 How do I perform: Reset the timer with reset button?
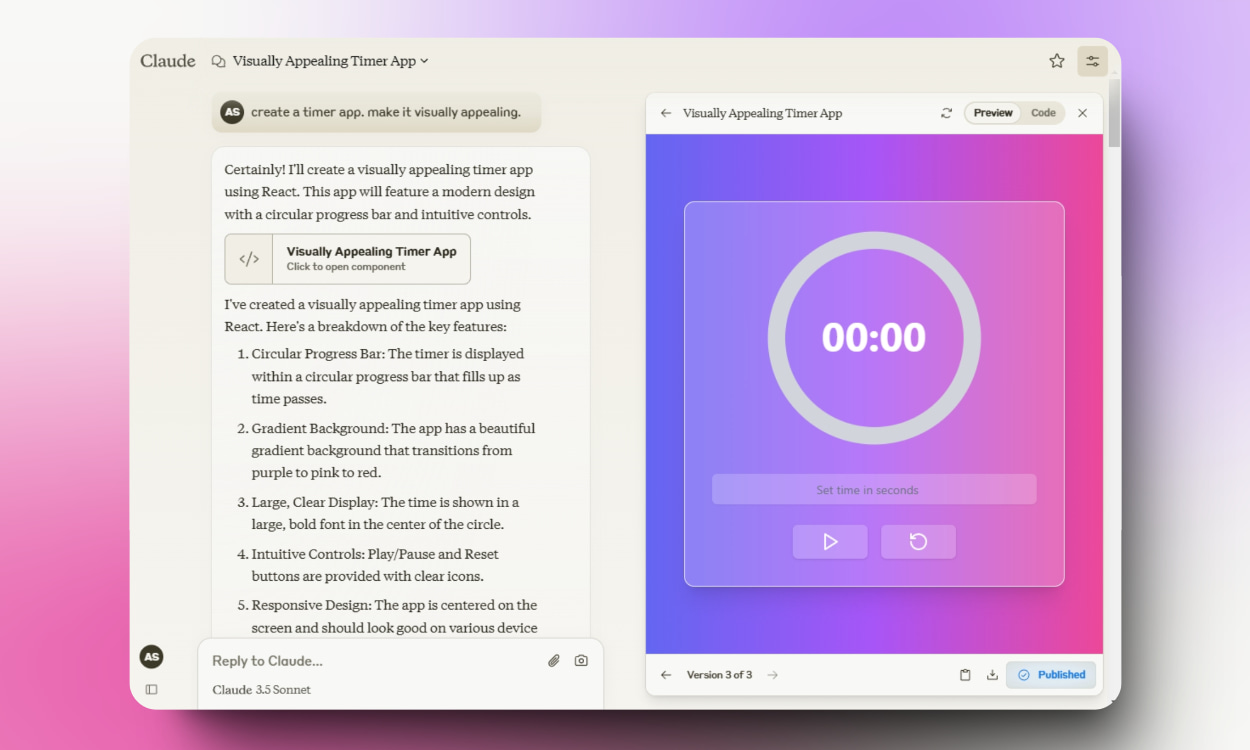[918, 542]
